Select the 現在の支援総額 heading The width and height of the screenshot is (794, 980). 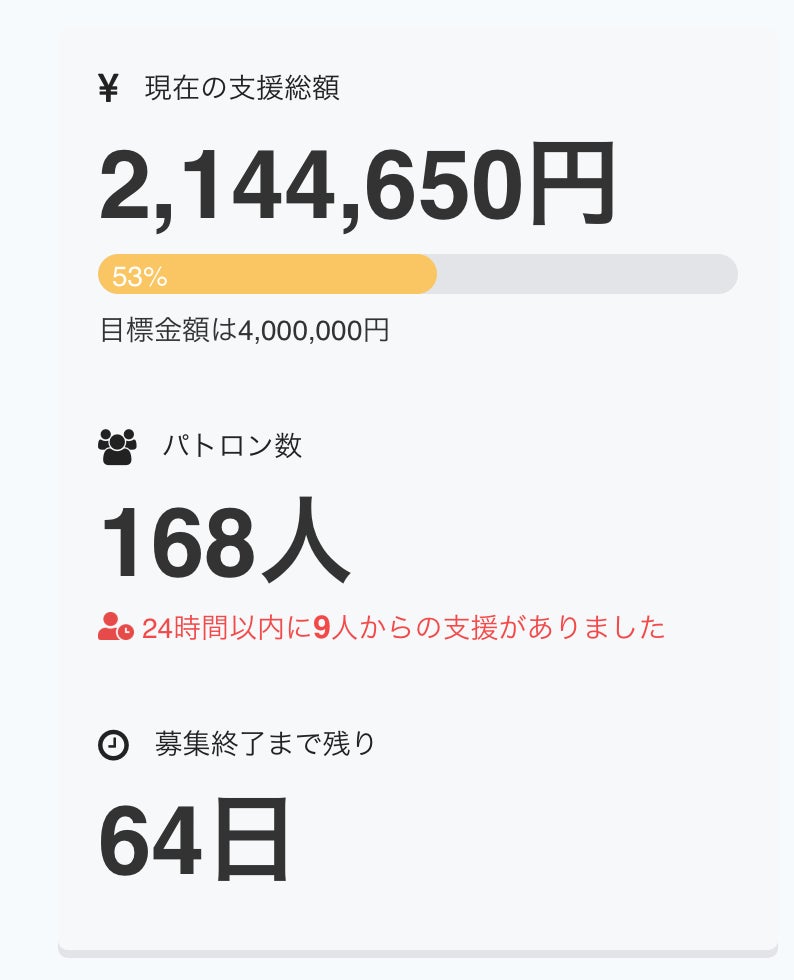pos(242,88)
